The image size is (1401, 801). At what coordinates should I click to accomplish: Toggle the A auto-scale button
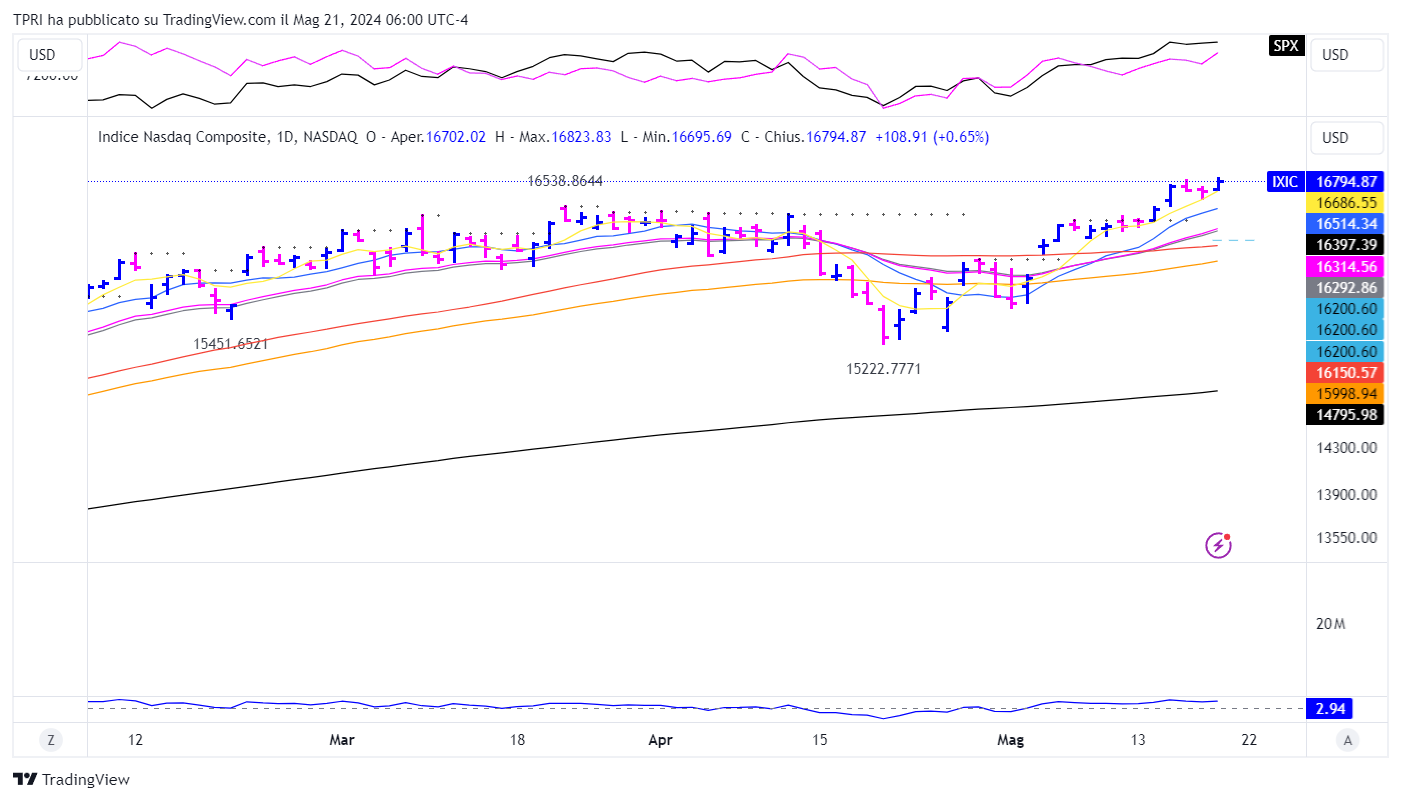[1348, 740]
